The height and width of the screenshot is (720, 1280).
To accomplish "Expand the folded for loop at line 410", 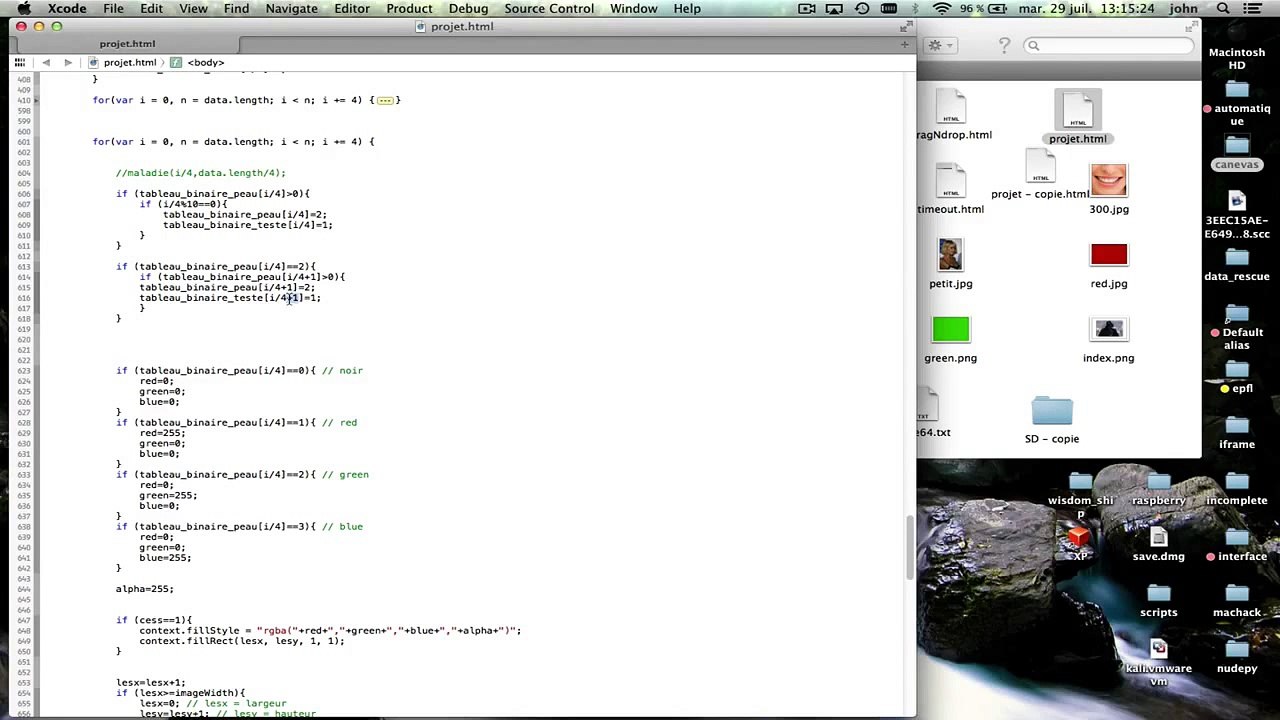I will [x=37, y=100].
